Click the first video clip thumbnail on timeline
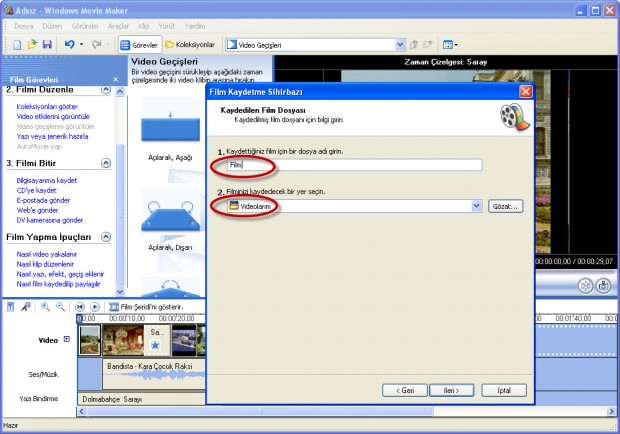Image resolution: width=620 pixels, height=434 pixels. pyautogui.click(x=90, y=340)
